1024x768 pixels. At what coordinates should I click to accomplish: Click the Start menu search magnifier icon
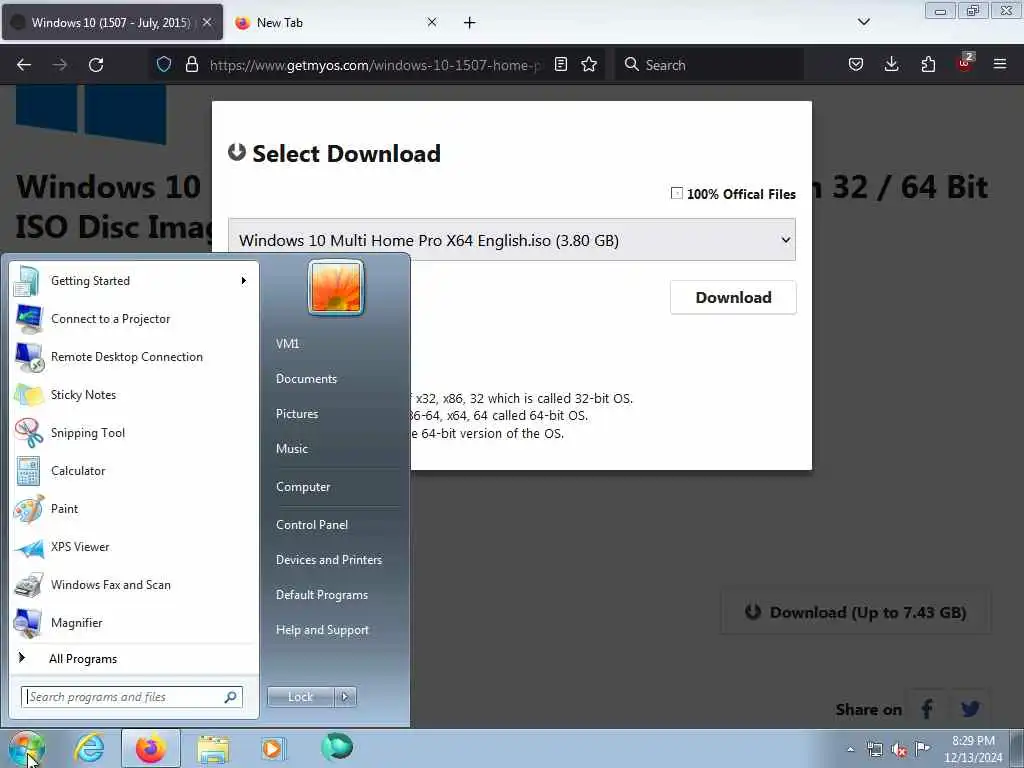(230, 697)
